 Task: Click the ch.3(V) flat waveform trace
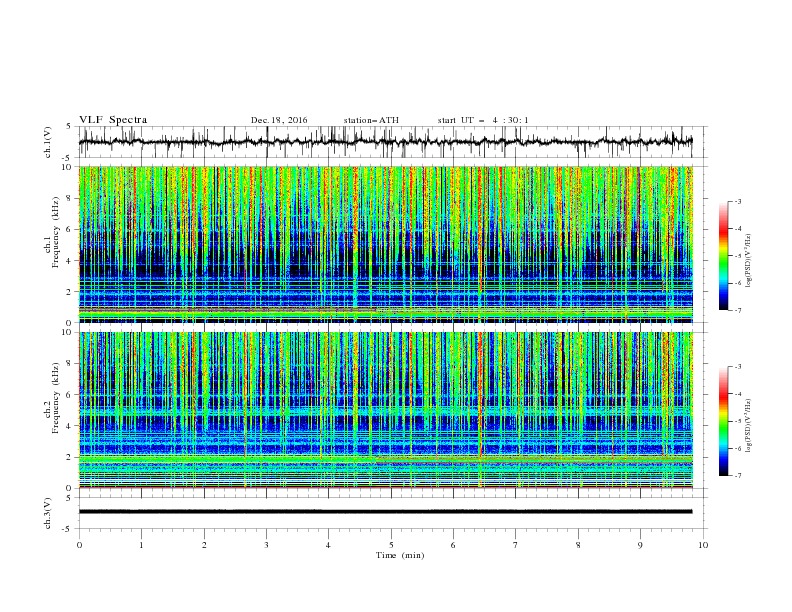click(x=385, y=512)
